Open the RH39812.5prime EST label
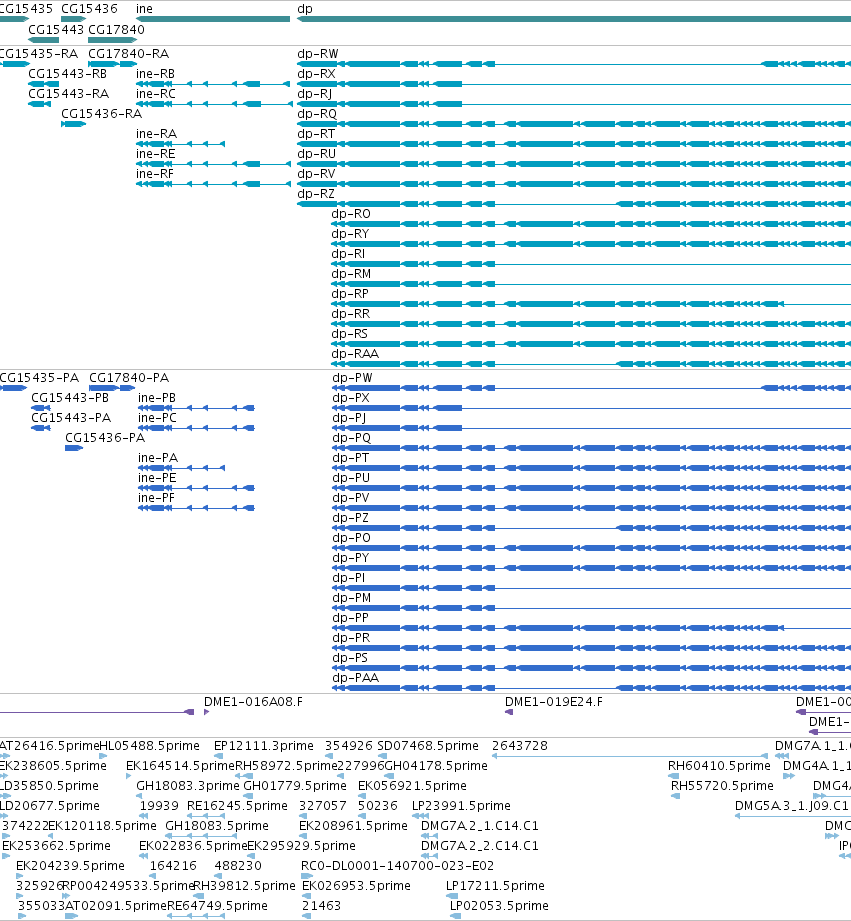This screenshot has width=851, height=921. click(x=244, y=885)
